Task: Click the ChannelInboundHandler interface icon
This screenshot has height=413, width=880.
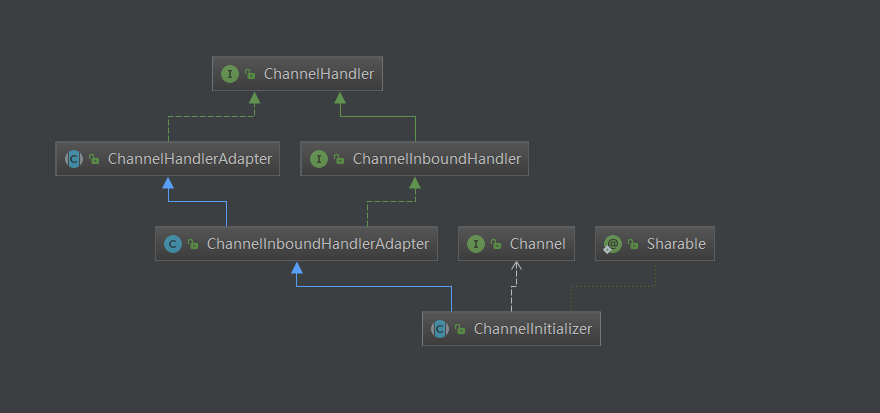Action: [319, 158]
